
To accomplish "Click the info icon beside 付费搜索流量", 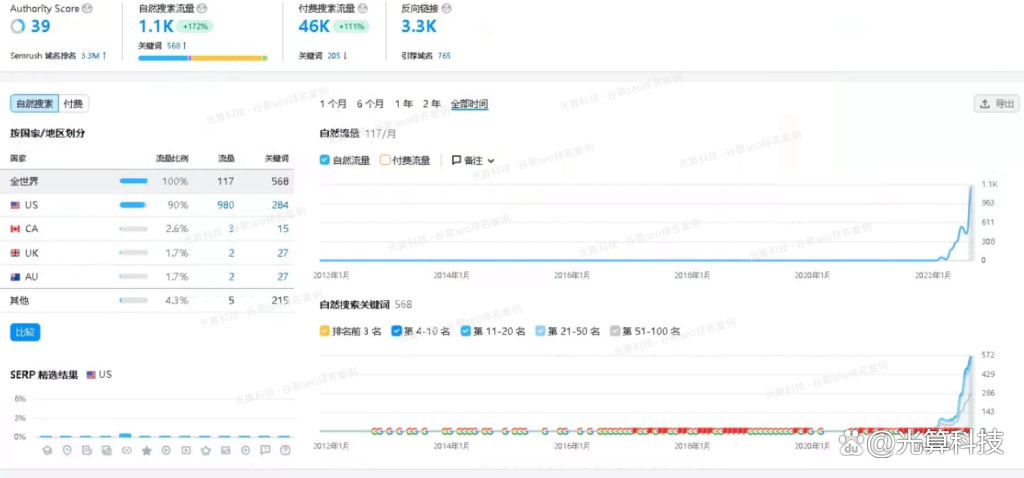I will pos(362,9).
